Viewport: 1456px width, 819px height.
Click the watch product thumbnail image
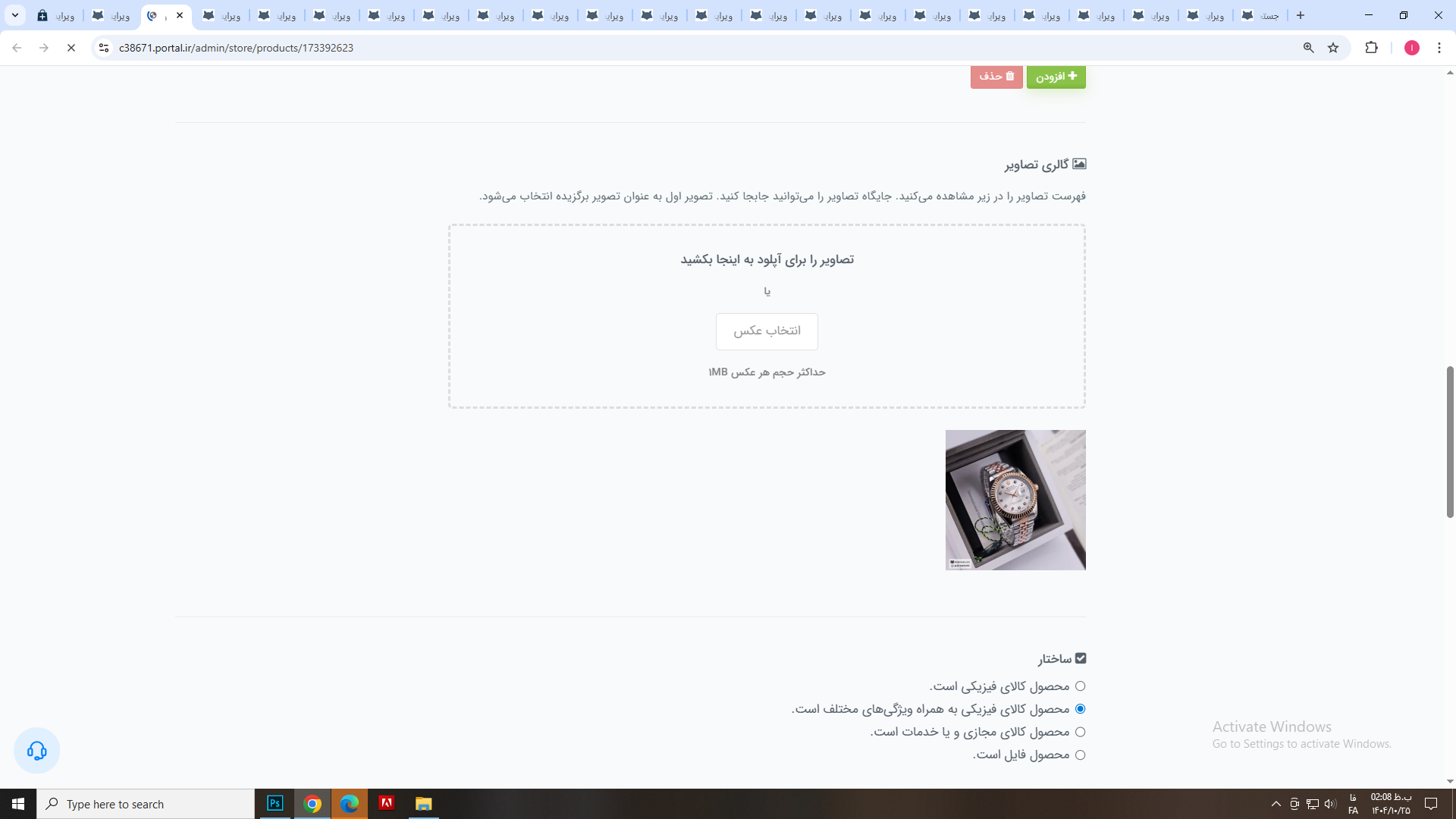1015,500
